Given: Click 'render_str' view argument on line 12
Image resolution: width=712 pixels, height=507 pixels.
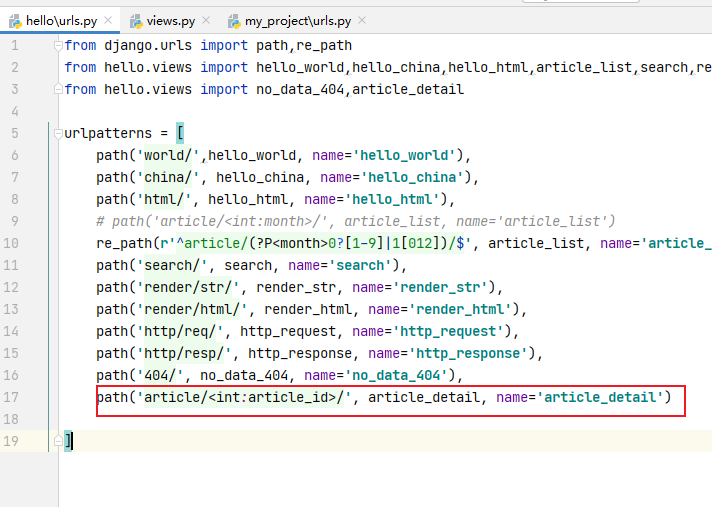Looking at the screenshot, I should point(296,287).
